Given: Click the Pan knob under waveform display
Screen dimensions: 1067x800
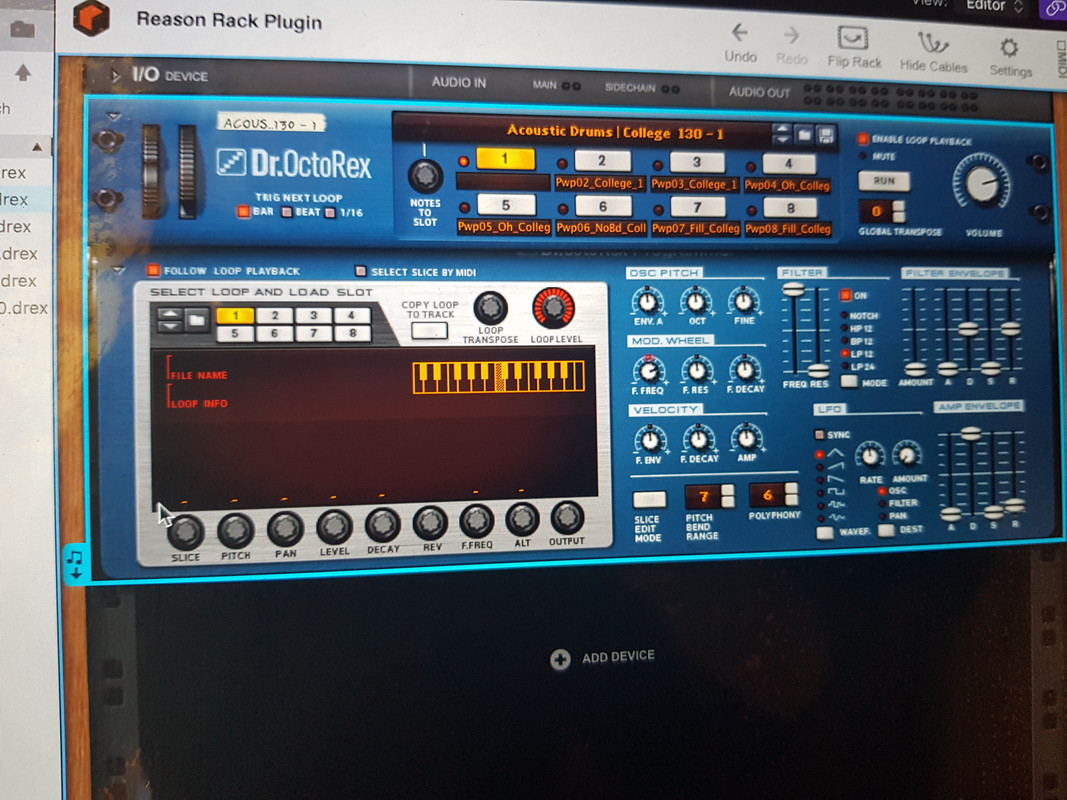Looking at the screenshot, I should click(285, 529).
